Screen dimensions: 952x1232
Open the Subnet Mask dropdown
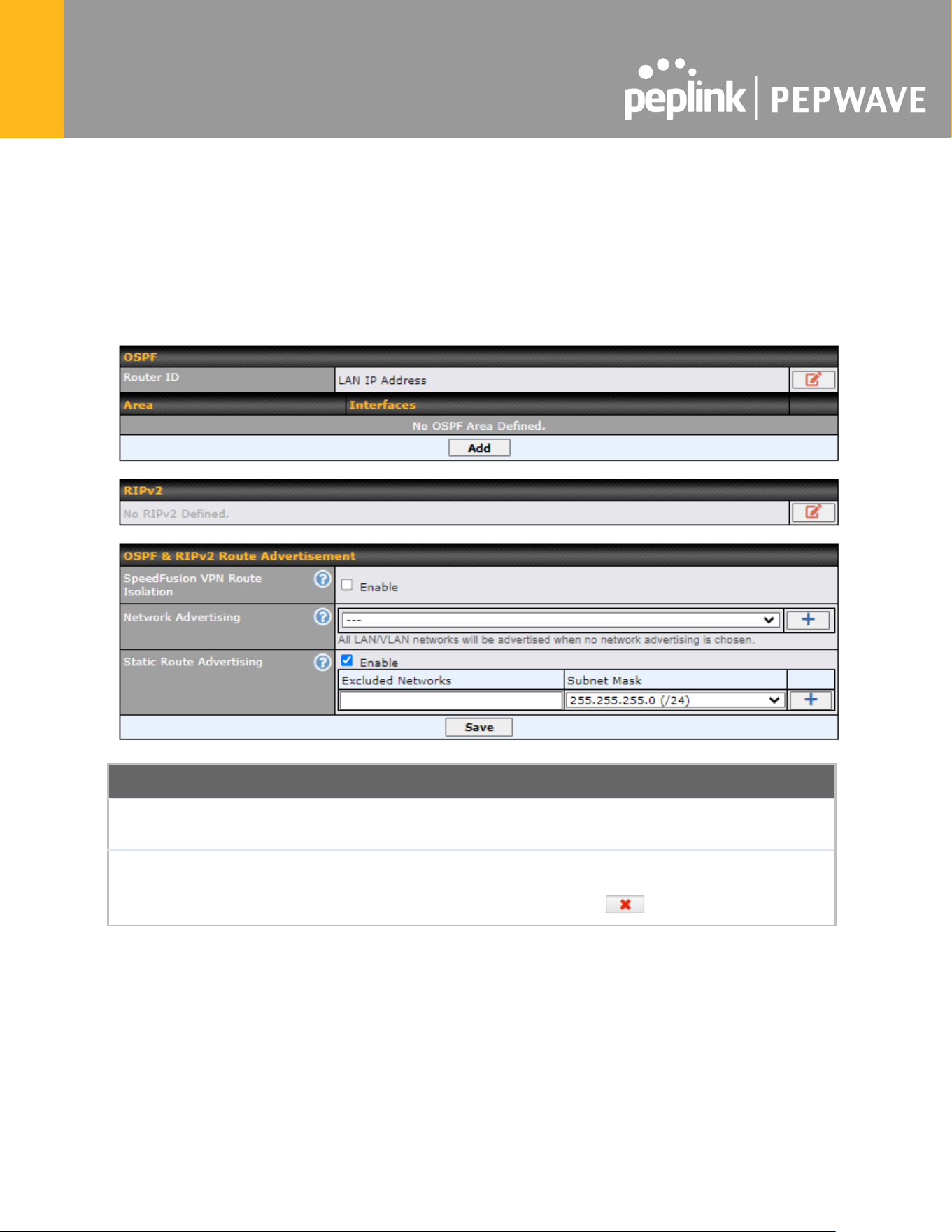pos(674,700)
